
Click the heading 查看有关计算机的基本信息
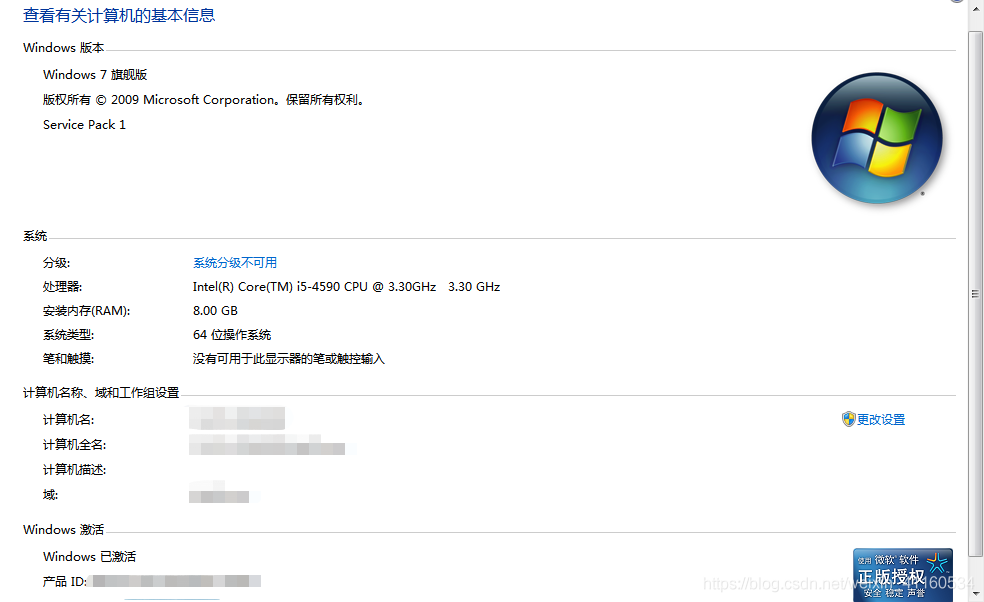119,16
